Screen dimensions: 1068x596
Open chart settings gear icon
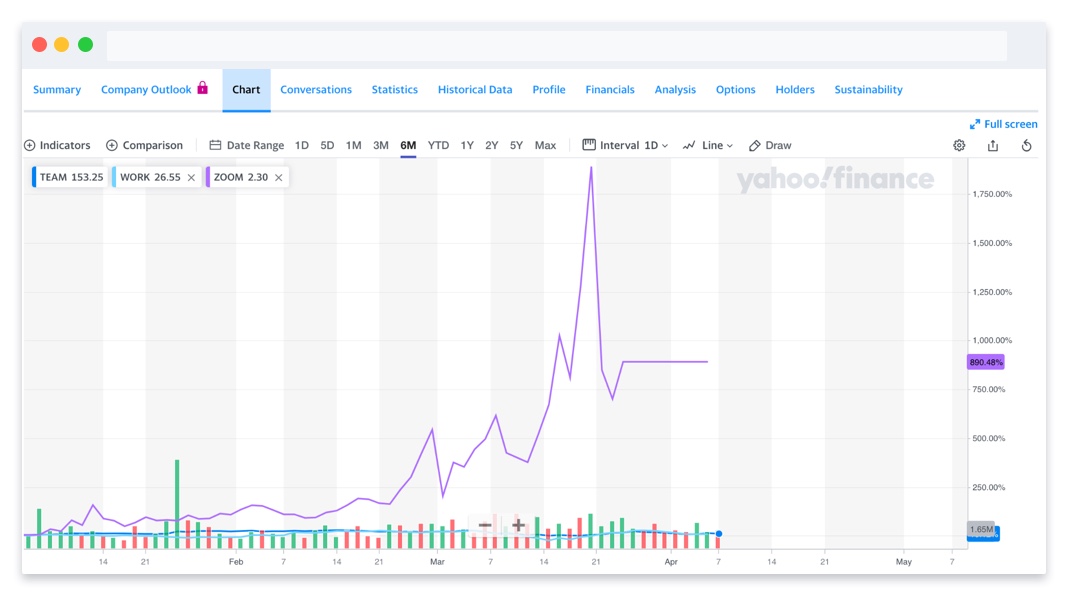[x=959, y=145]
